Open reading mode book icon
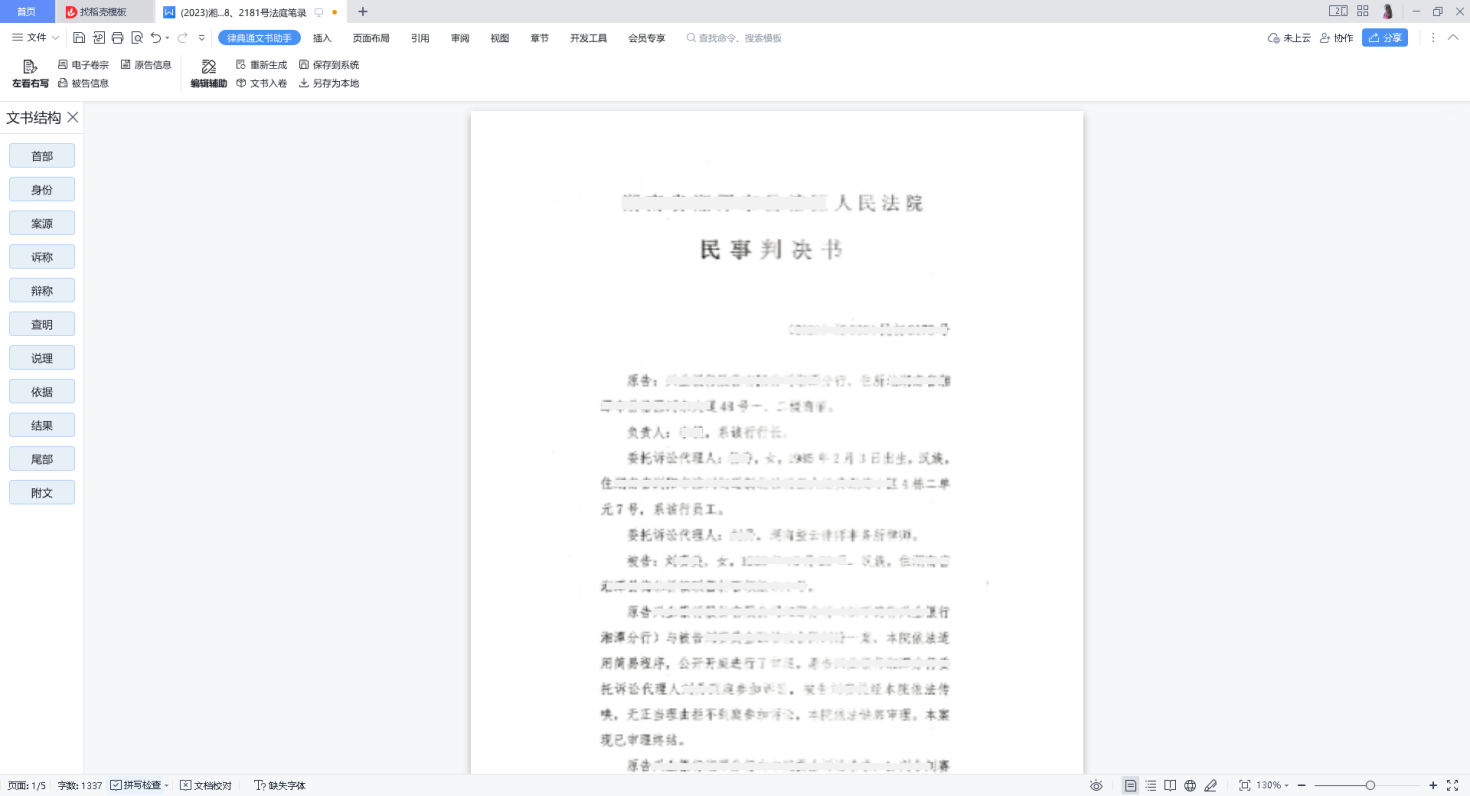Screen dimensions: 1470x796 1170,786
